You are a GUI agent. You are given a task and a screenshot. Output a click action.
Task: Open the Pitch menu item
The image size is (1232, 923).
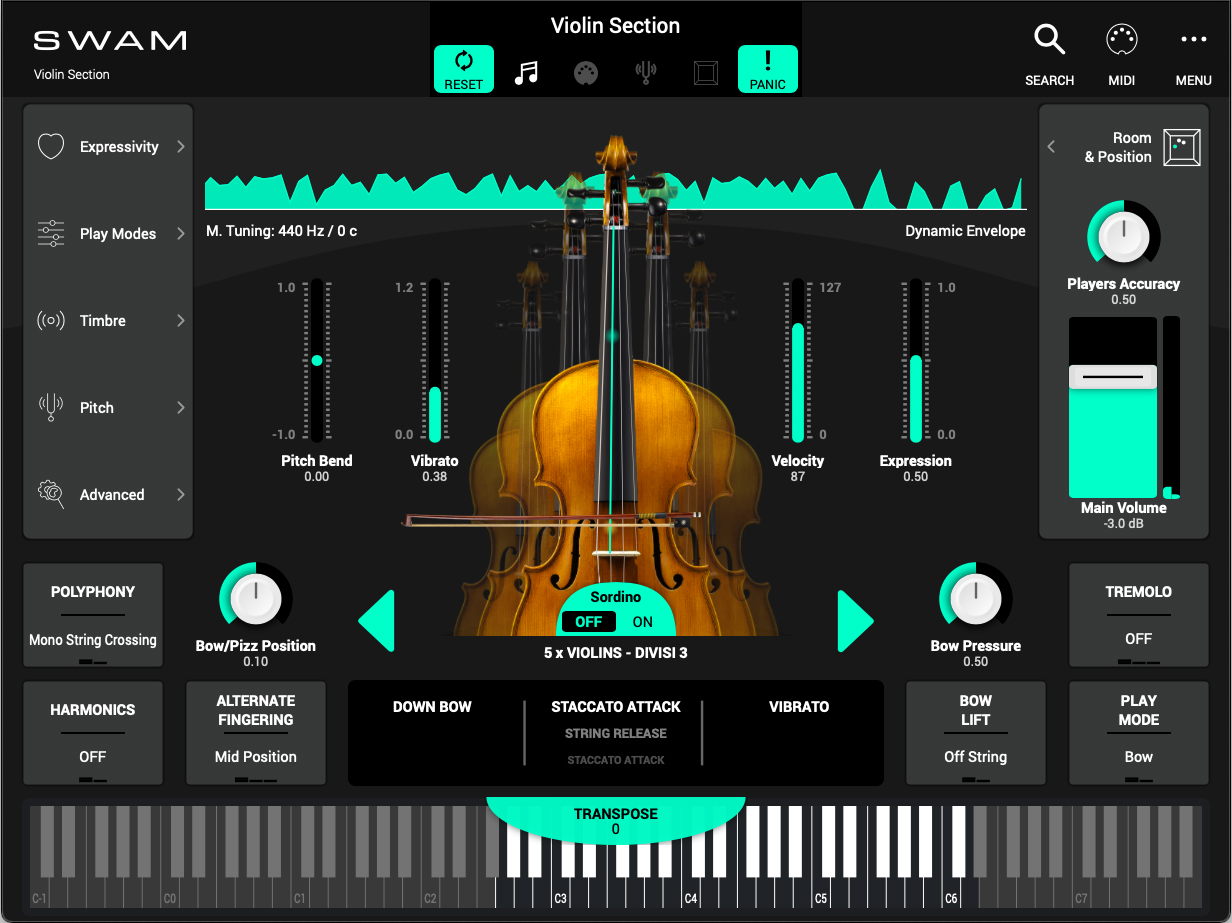(108, 408)
